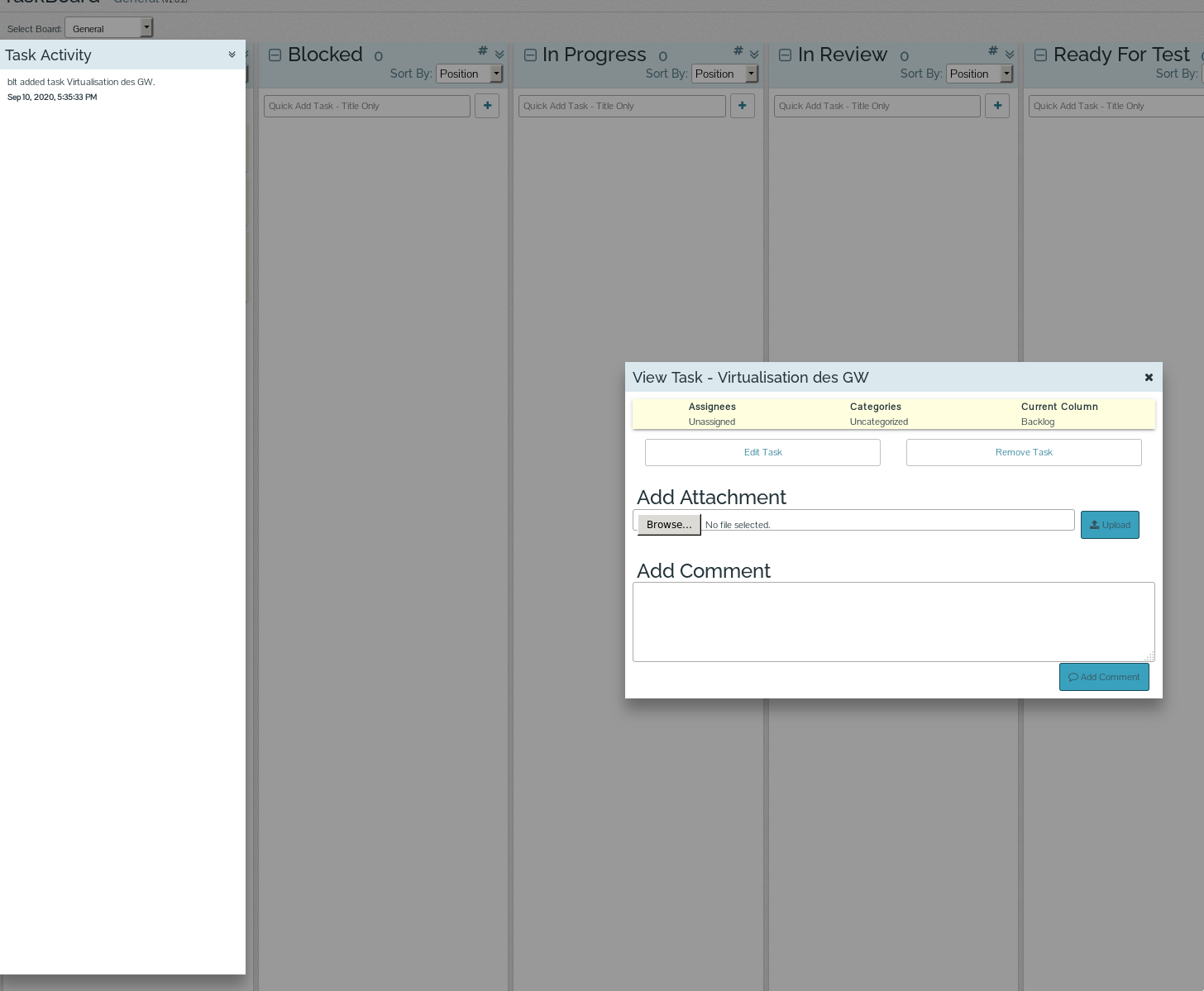Click the plus icon to quick-add an In Progress task
1204x991 pixels.
[742, 105]
